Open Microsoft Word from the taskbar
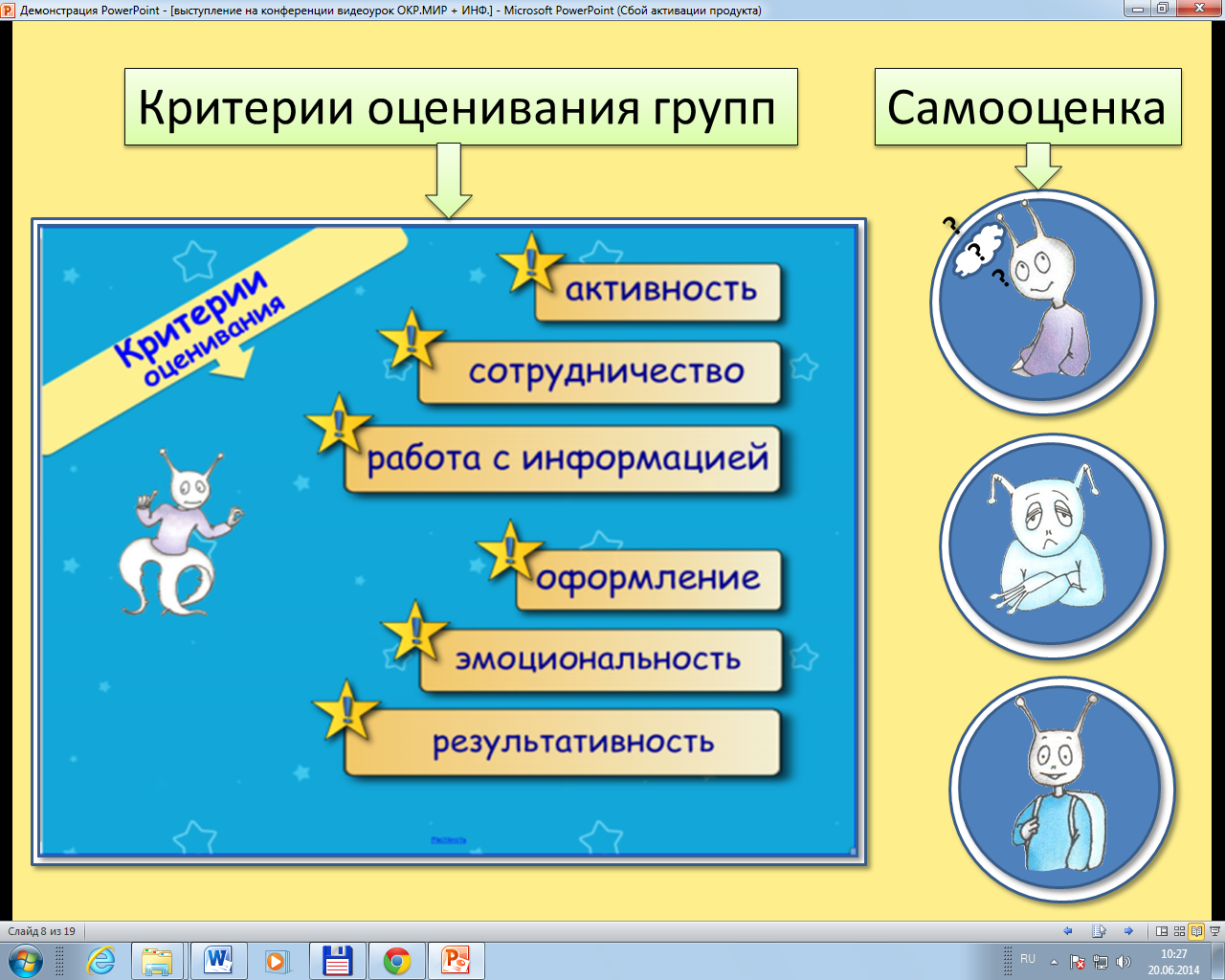Viewport: 1225px width, 980px height. coord(218,960)
